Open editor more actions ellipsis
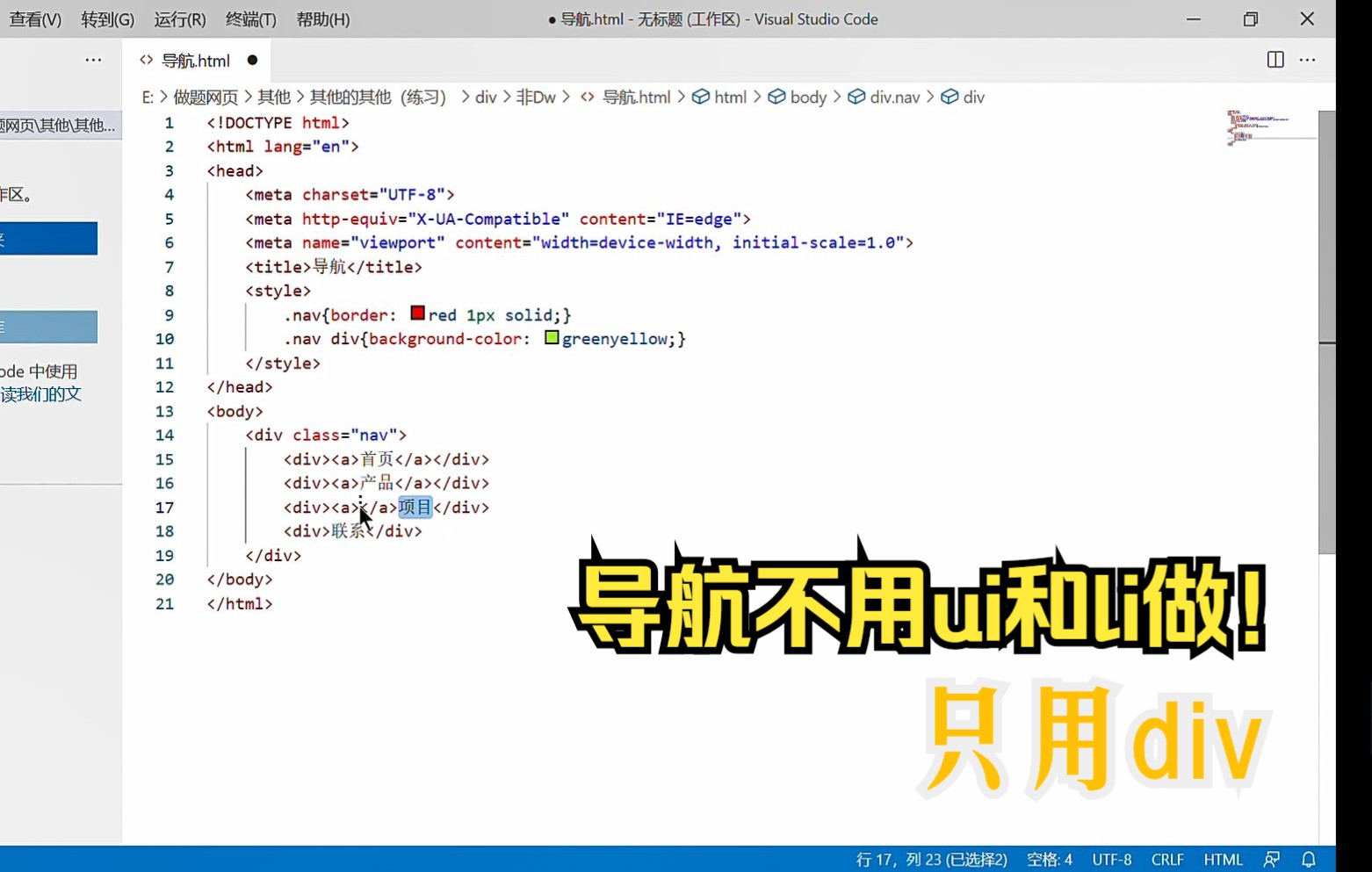The height and width of the screenshot is (872, 1372). coord(1307,60)
